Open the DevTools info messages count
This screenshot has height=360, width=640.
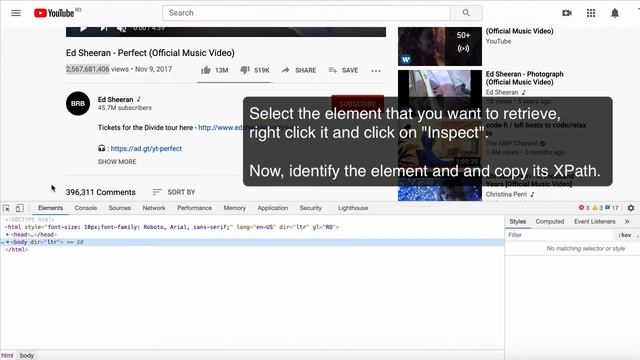[x=612, y=208]
